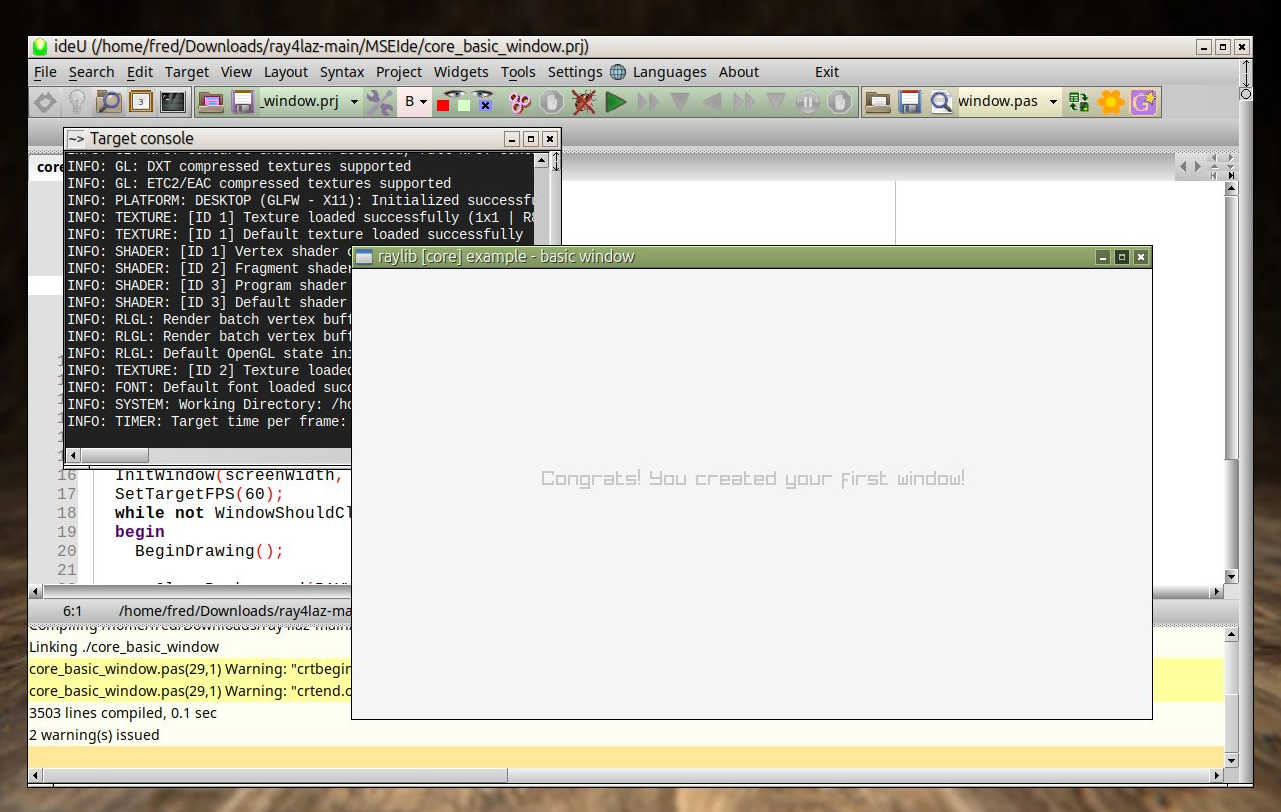
Task: Open the B build mode dropdown
Action: [x=423, y=102]
